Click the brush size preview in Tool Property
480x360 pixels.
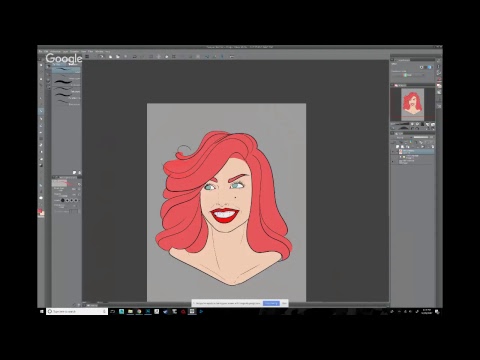[60, 183]
